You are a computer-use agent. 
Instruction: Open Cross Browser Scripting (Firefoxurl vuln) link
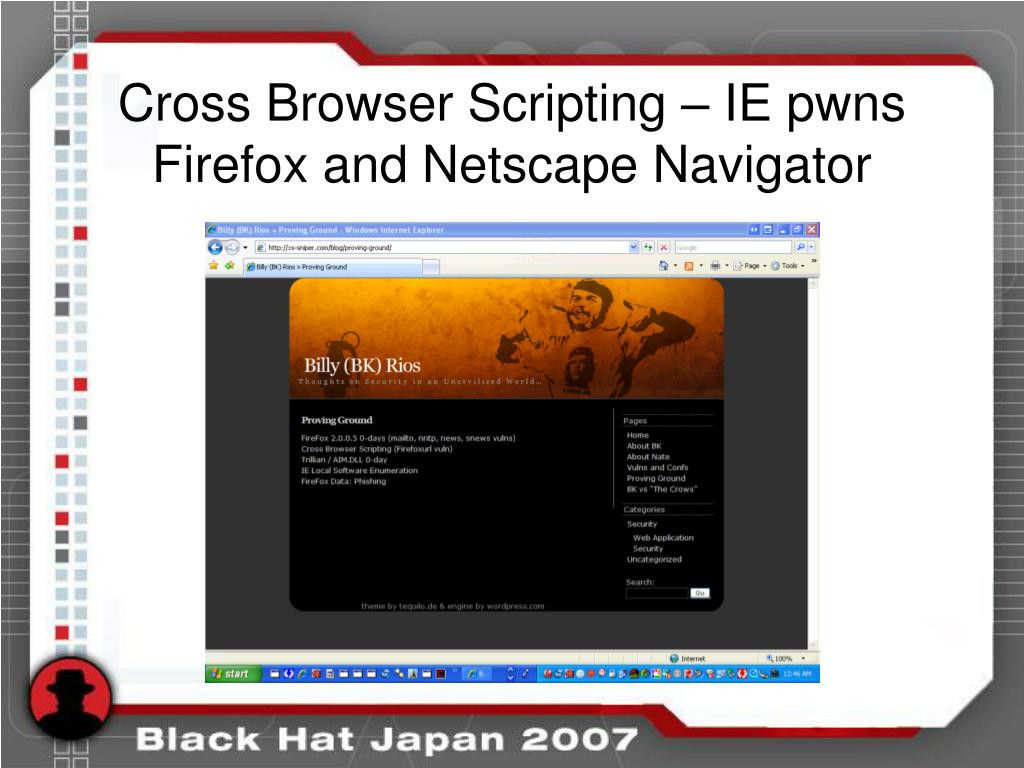(x=377, y=449)
